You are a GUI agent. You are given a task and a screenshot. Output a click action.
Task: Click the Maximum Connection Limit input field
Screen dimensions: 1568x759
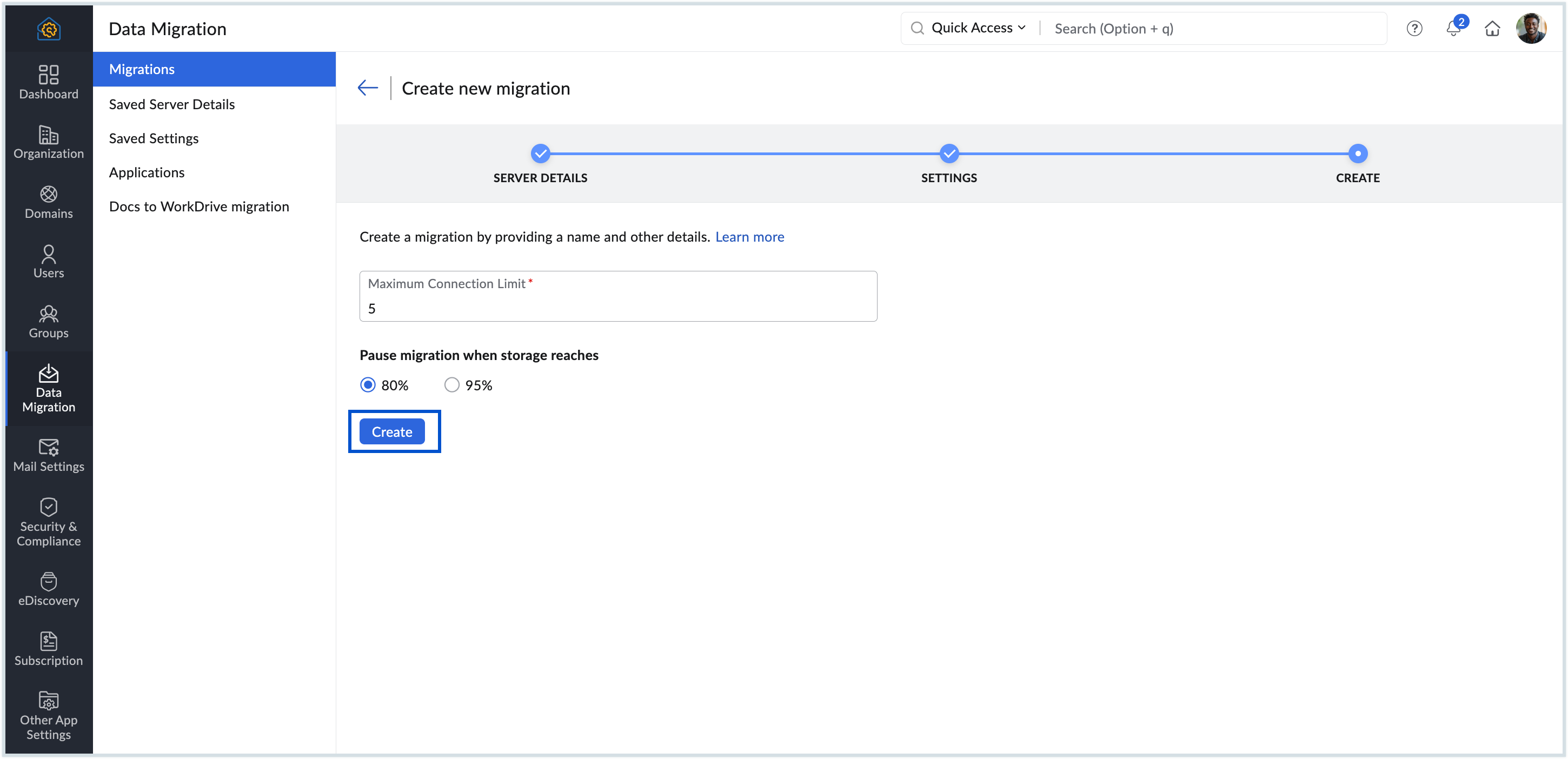pos(618,308)
